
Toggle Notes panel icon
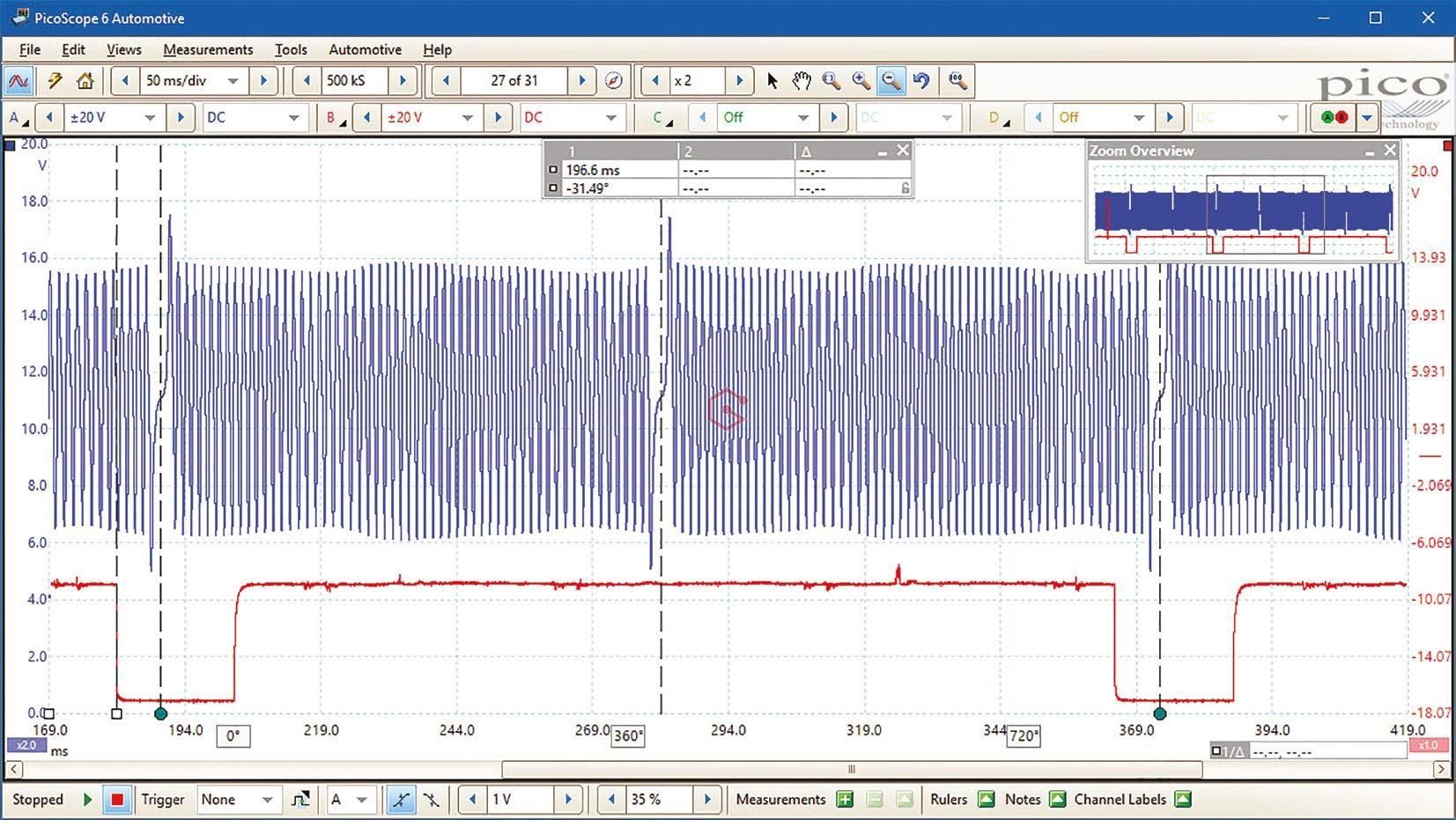(1058, 800)
